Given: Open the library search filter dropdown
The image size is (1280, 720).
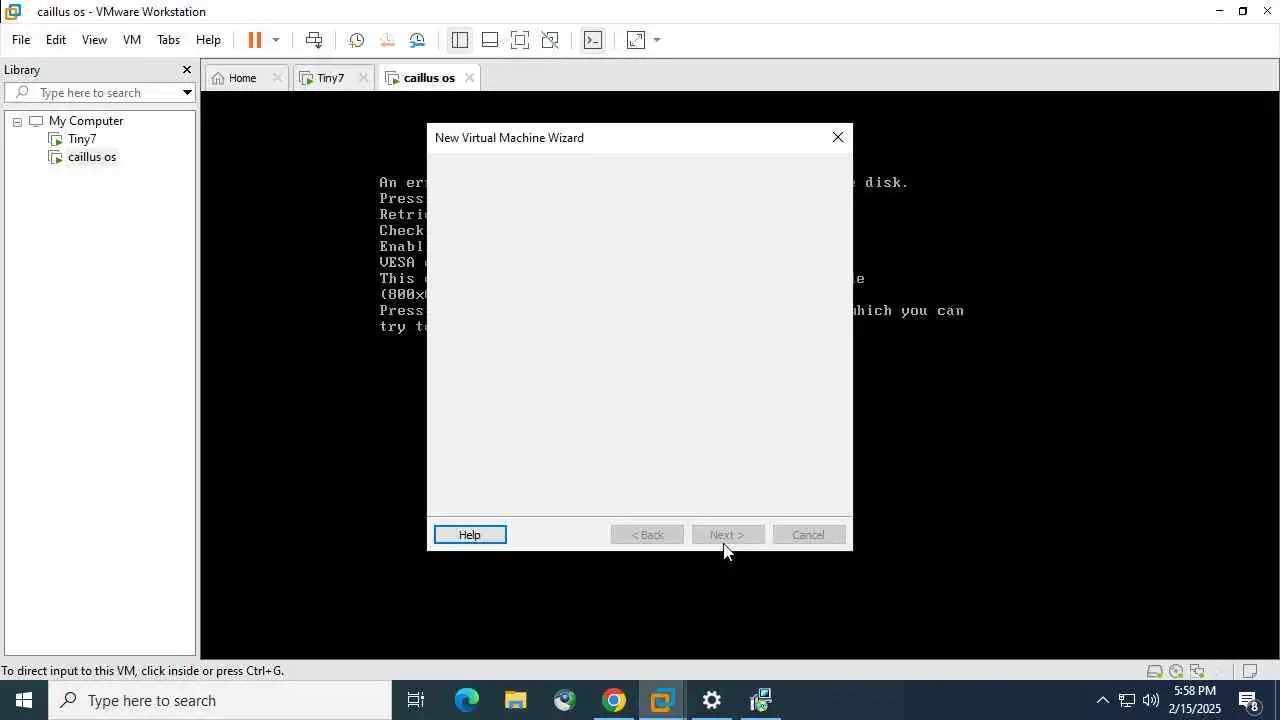Looking at the screenshot, I should pos(187,93).
